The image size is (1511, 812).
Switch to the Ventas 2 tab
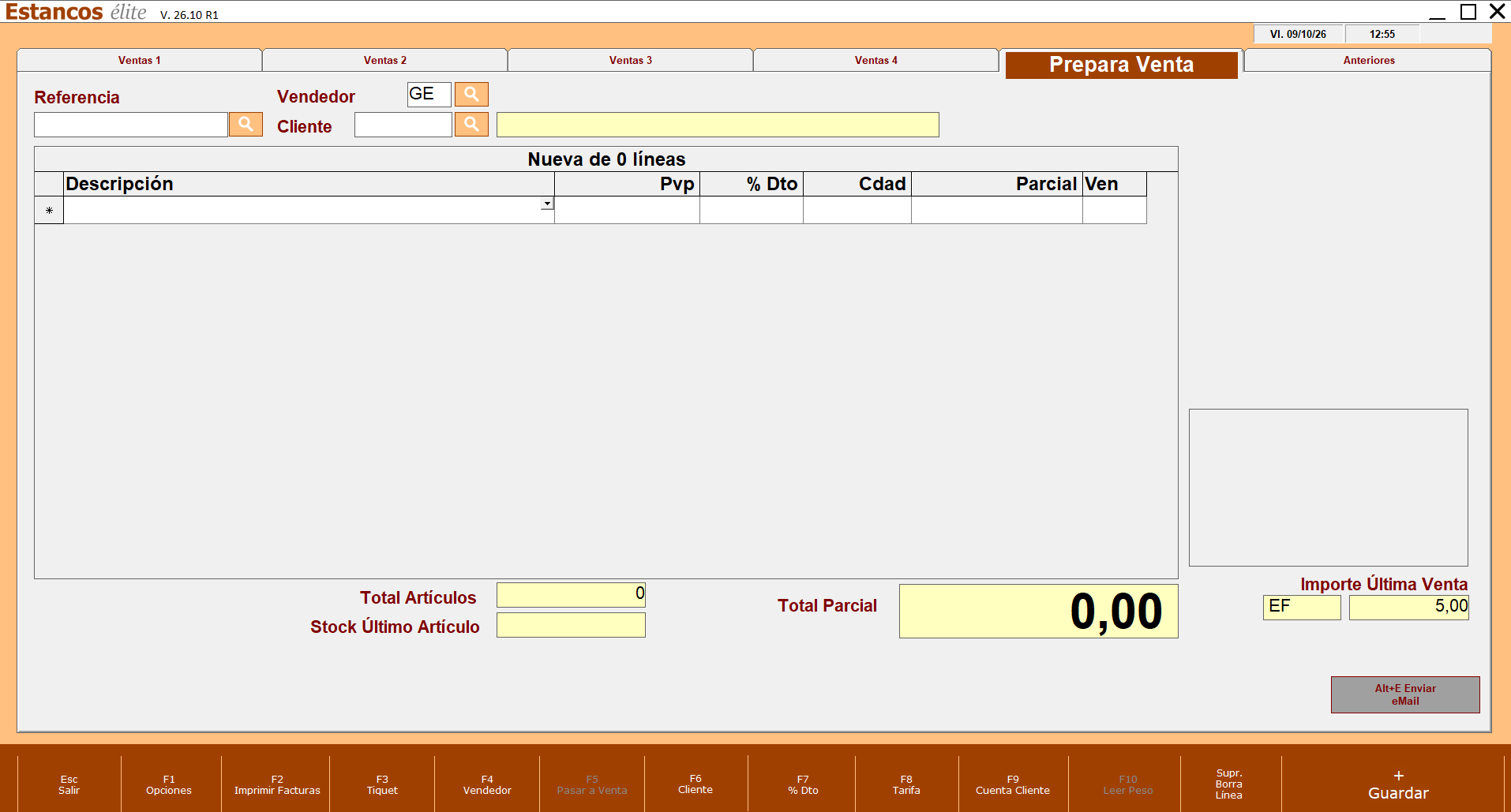[385, 61]
